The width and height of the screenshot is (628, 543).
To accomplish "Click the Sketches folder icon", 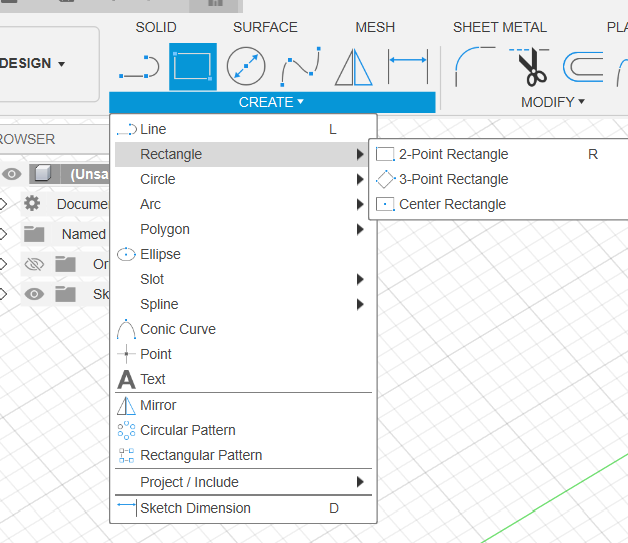I will [x=65, y=294].
